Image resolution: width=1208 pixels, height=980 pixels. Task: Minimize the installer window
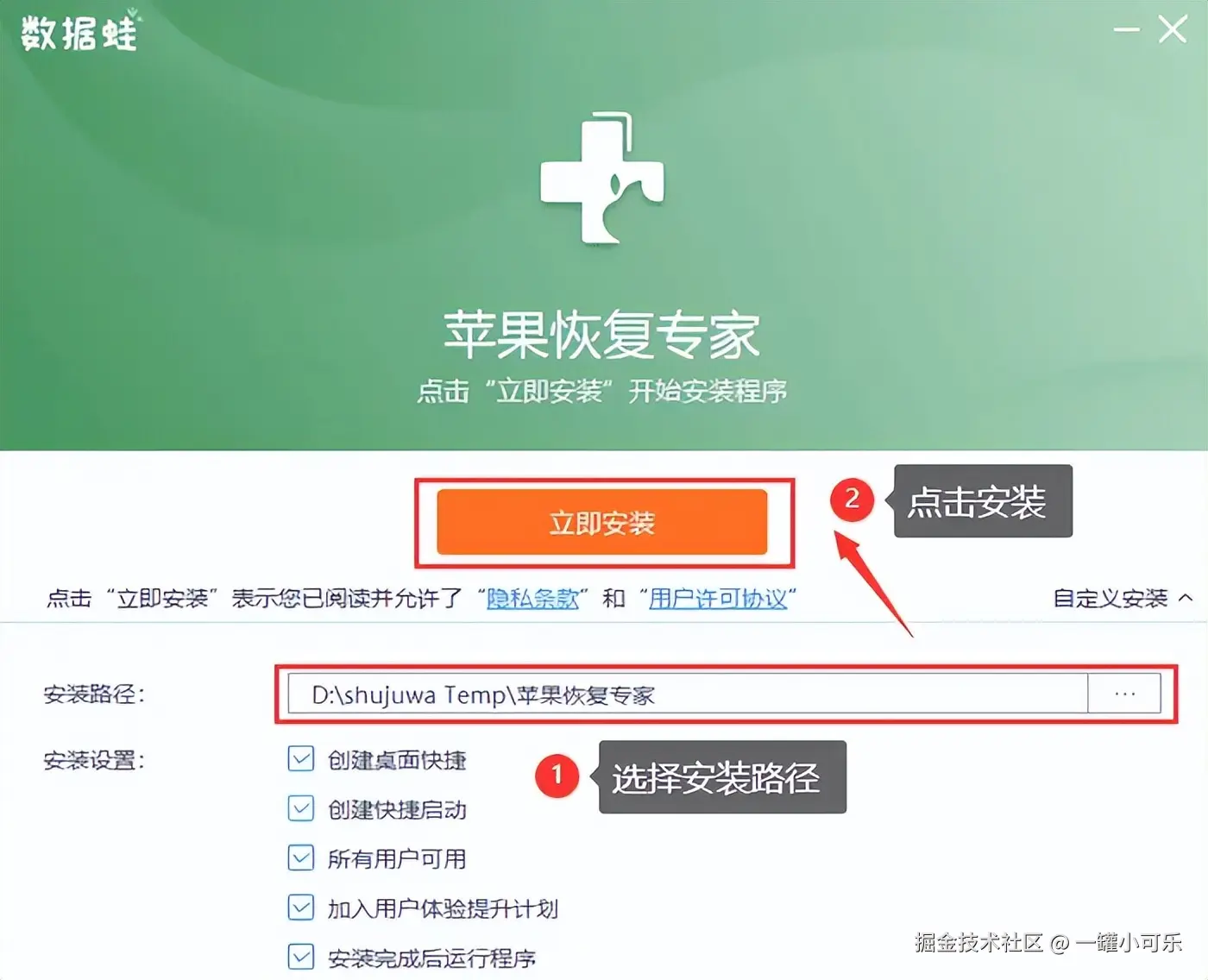click(x=1126, y=30)
